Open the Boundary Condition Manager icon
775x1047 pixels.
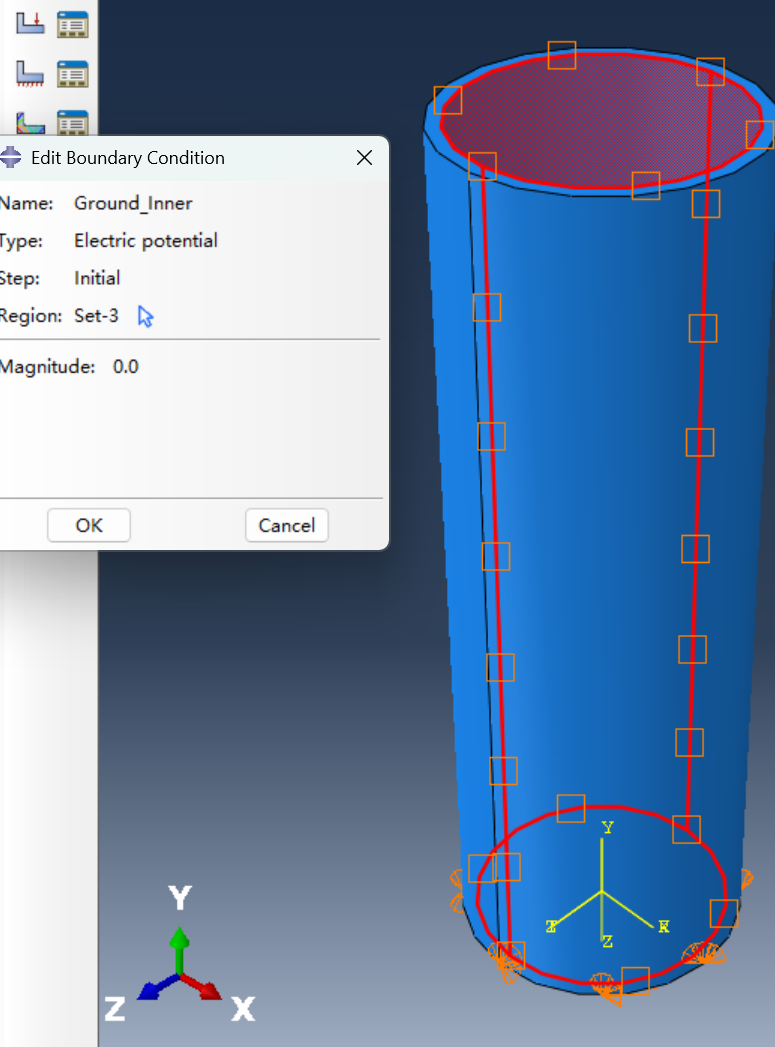tap(72, 73)
